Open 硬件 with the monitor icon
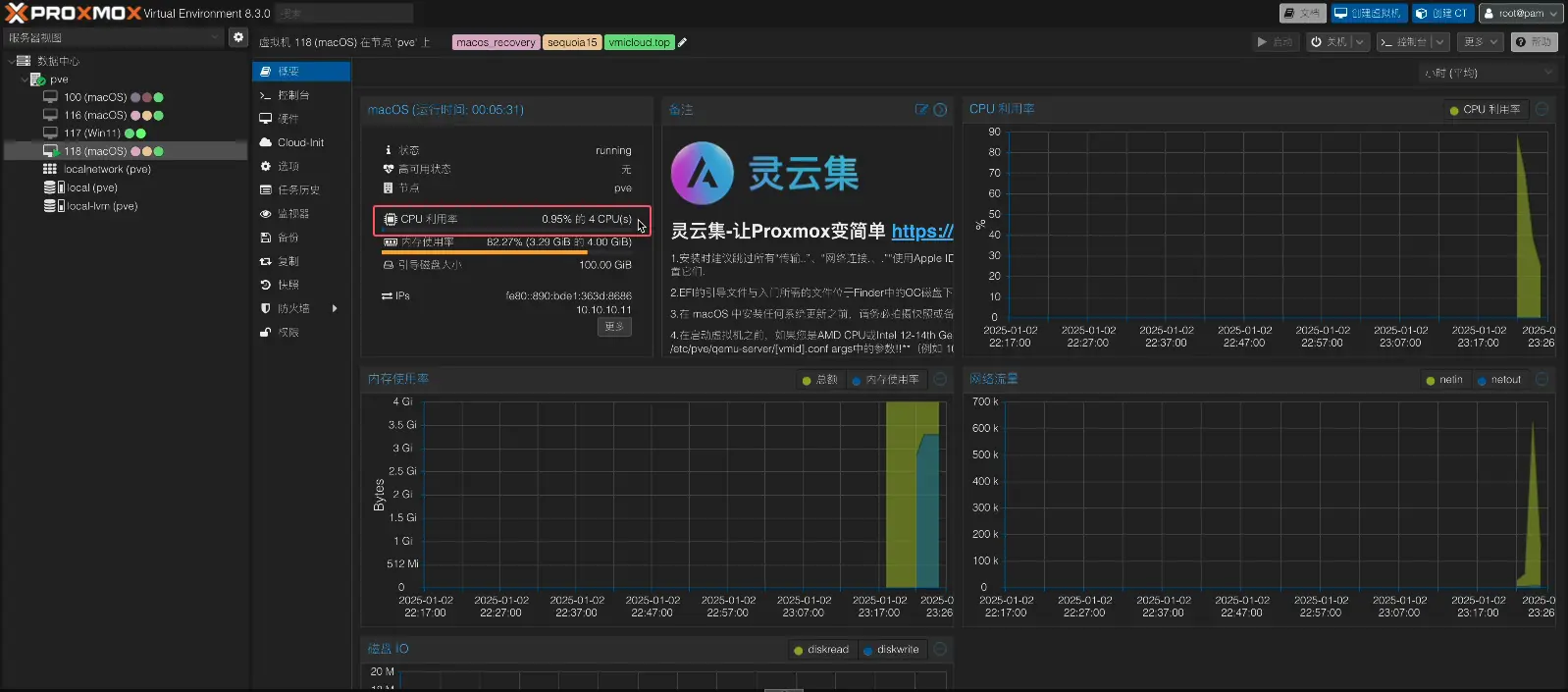Screen dimensions: 1568x692 pos(301,119)
